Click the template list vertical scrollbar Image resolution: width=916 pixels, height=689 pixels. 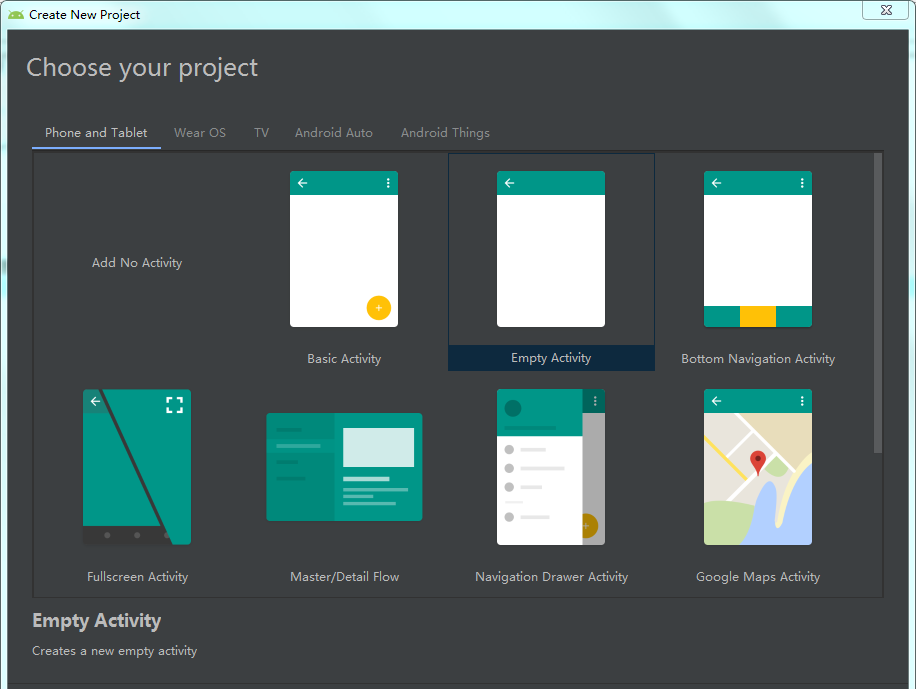(x=878, y=300)
